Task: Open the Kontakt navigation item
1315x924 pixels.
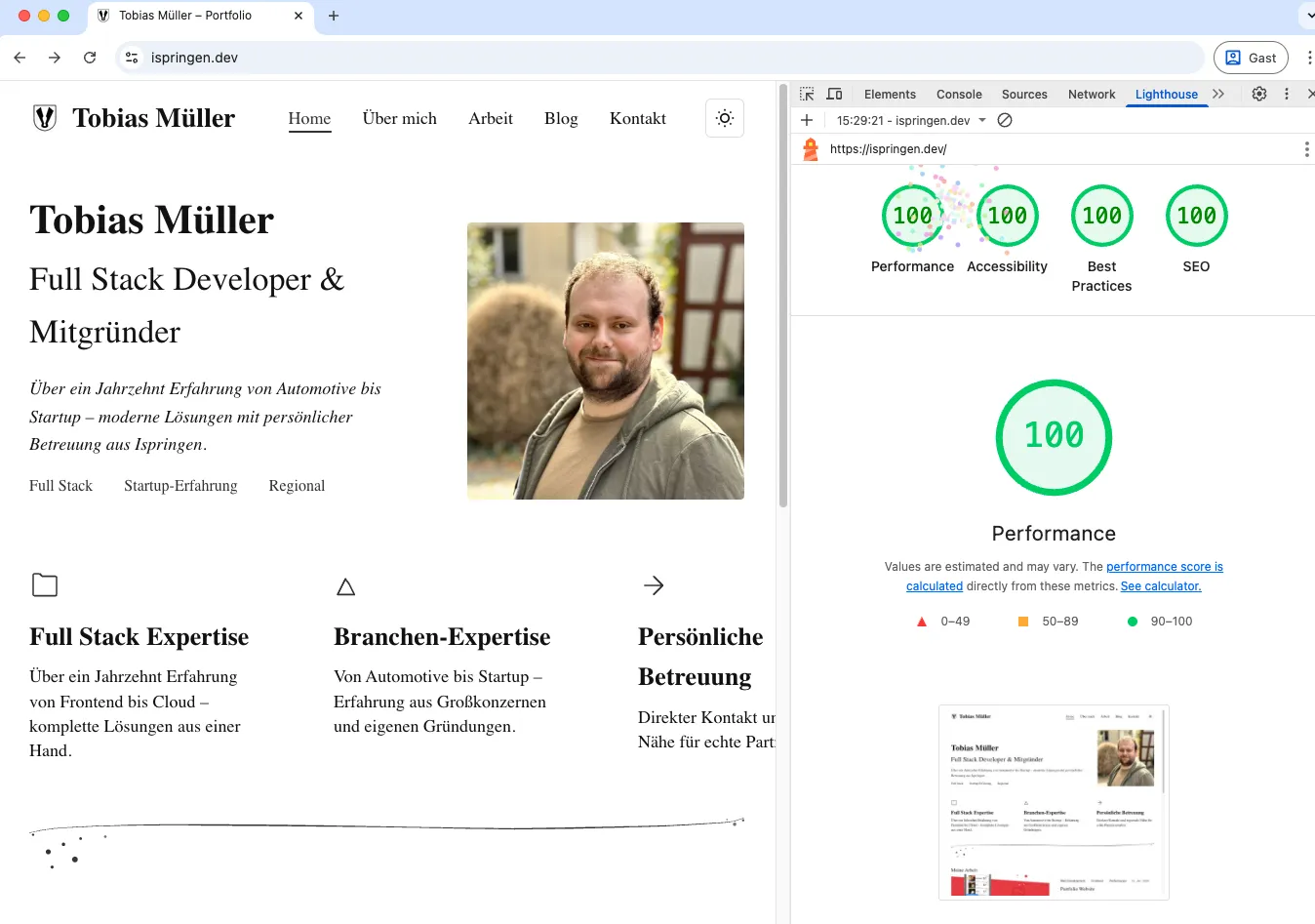Action: [x=637, y=118]
